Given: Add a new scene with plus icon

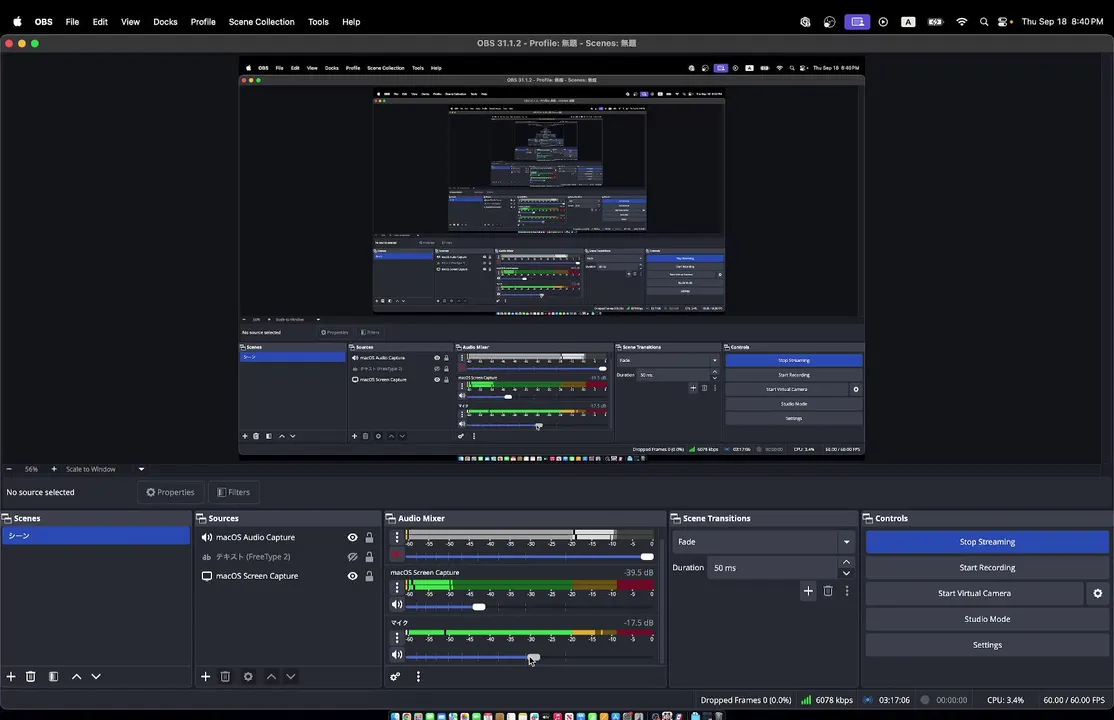Looking at the screenshot, I should tap(11, 677).
